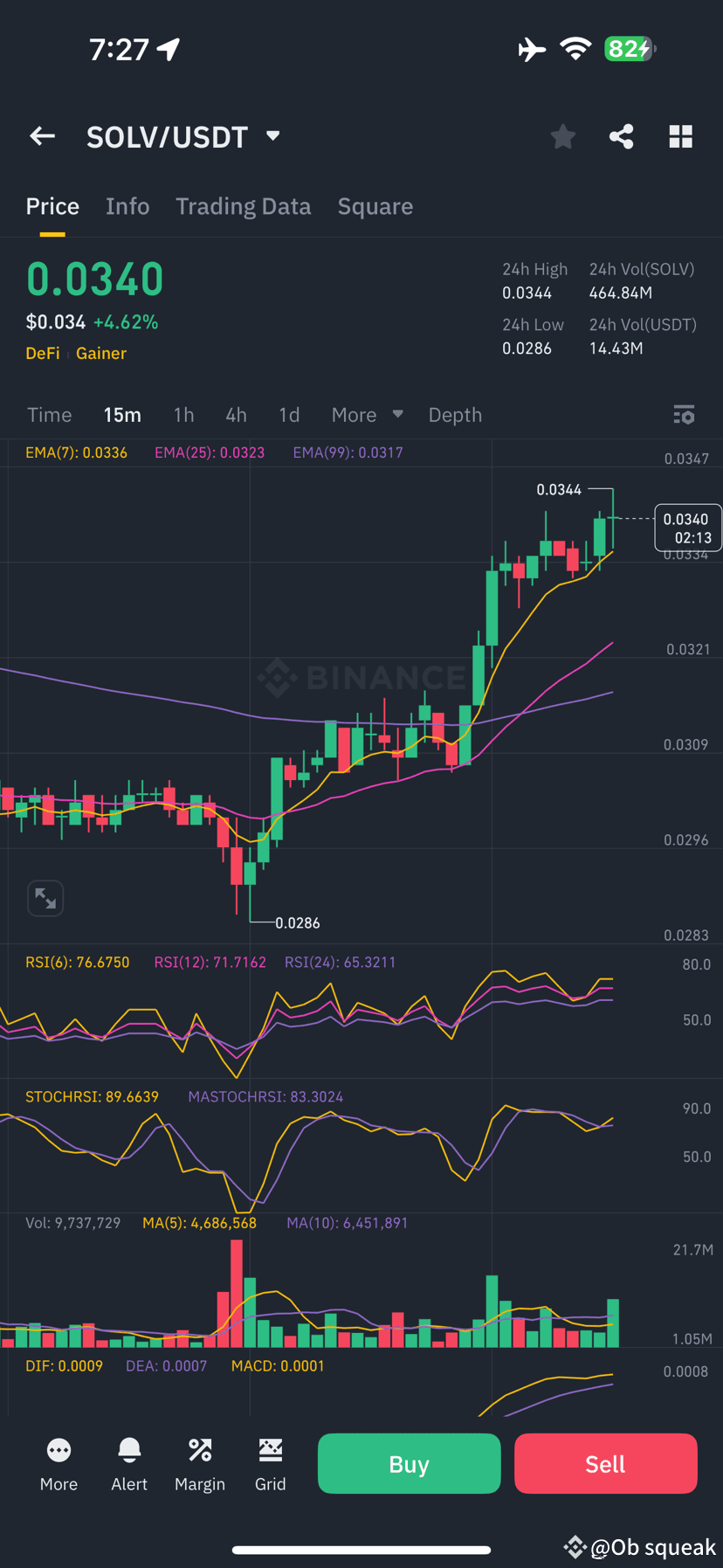The height and width of the screenshot is (1568, 723).
Task: Open the Square tab
Action: [x=375, y=206]
